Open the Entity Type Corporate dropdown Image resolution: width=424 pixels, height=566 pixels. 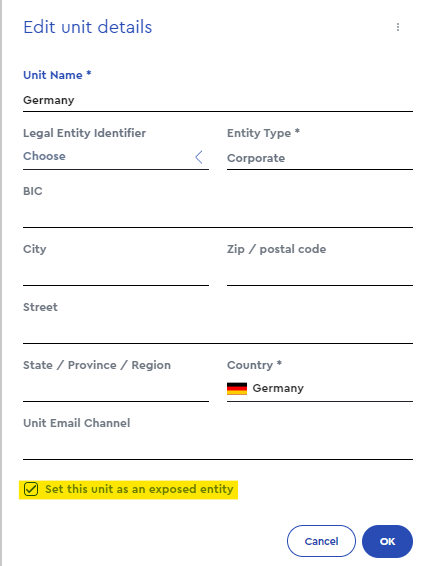320,158
